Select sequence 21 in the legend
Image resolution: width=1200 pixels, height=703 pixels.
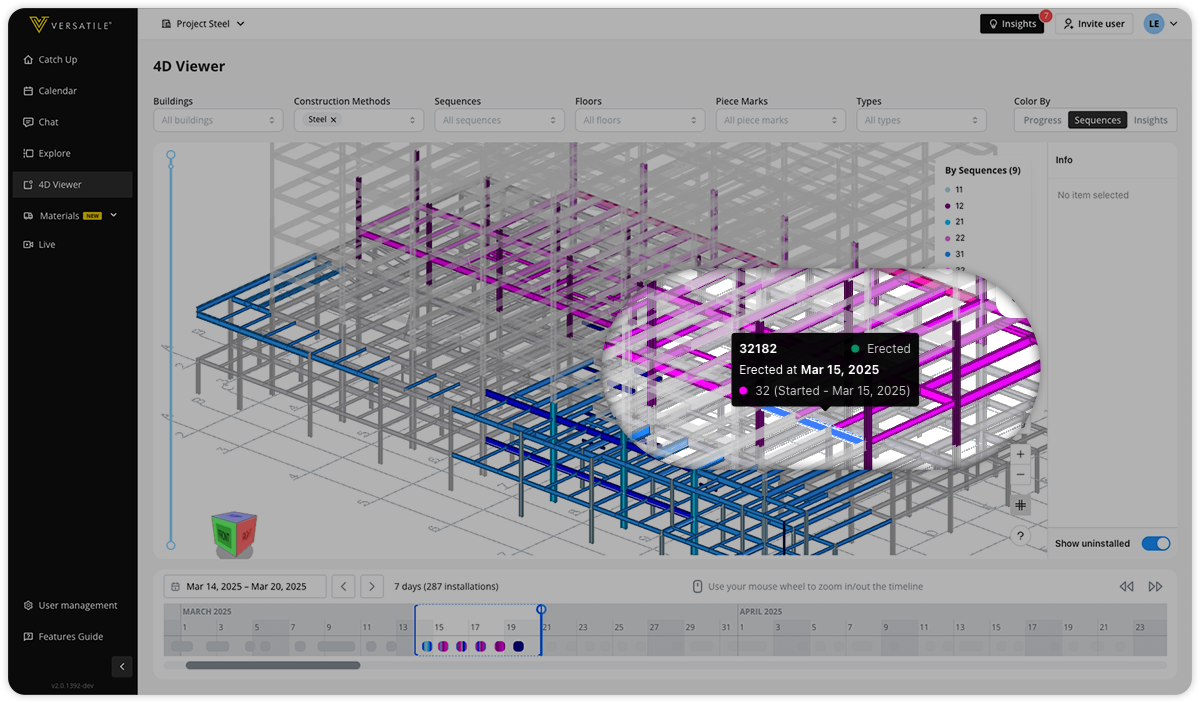tap(955, 222)
